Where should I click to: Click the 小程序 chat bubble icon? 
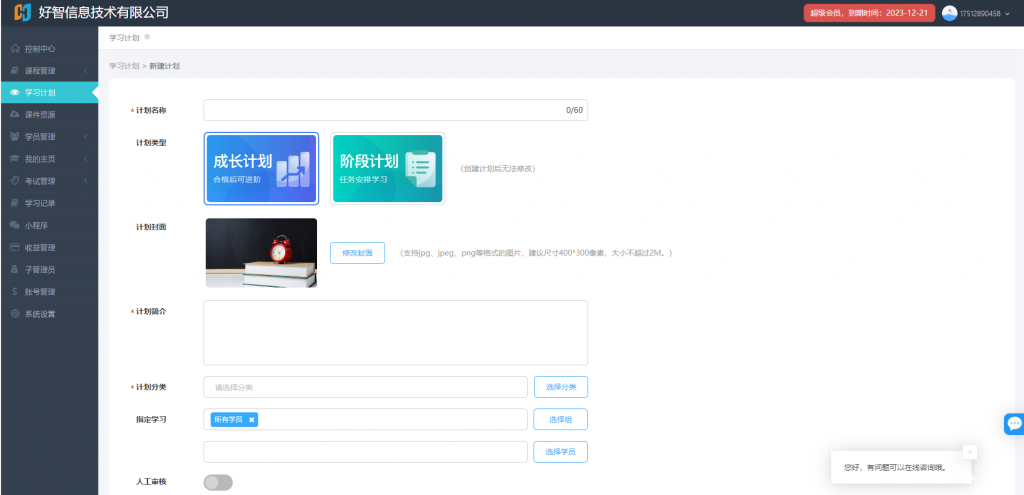(14, 225)
